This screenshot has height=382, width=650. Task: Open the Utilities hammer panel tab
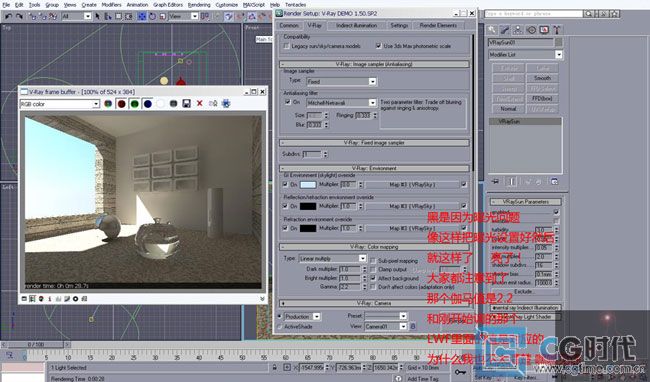557,29
